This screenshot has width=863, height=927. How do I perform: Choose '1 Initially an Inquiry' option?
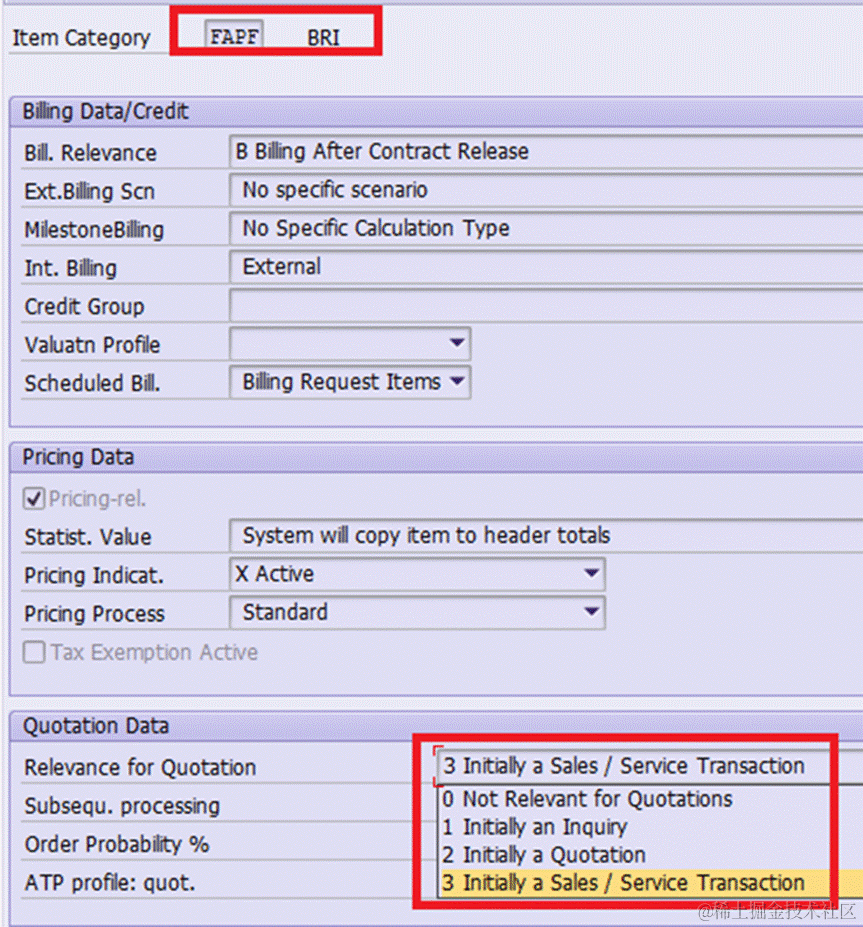click(650, 827)
